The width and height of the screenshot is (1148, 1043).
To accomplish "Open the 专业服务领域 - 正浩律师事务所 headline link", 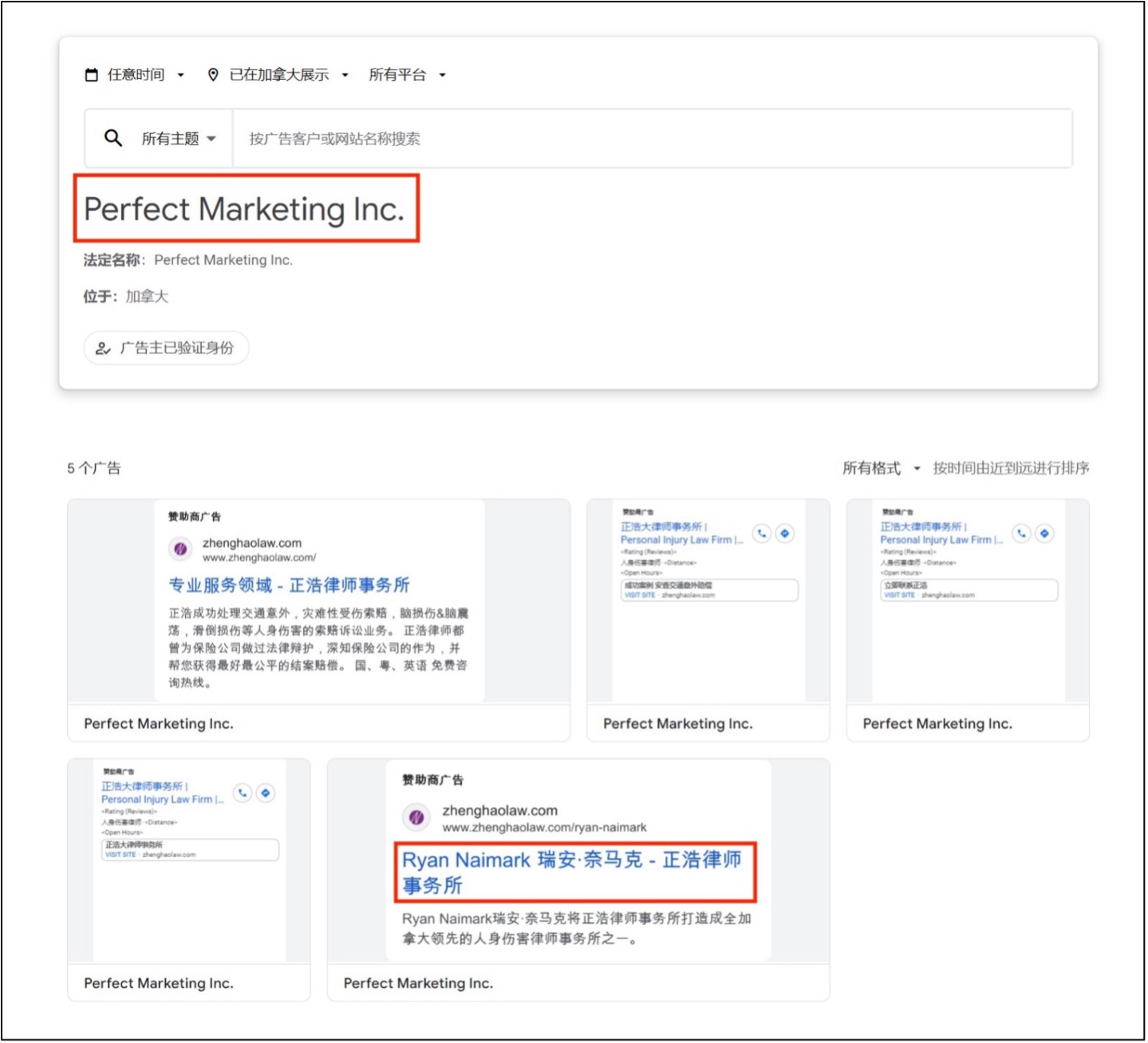I will 289,585.
